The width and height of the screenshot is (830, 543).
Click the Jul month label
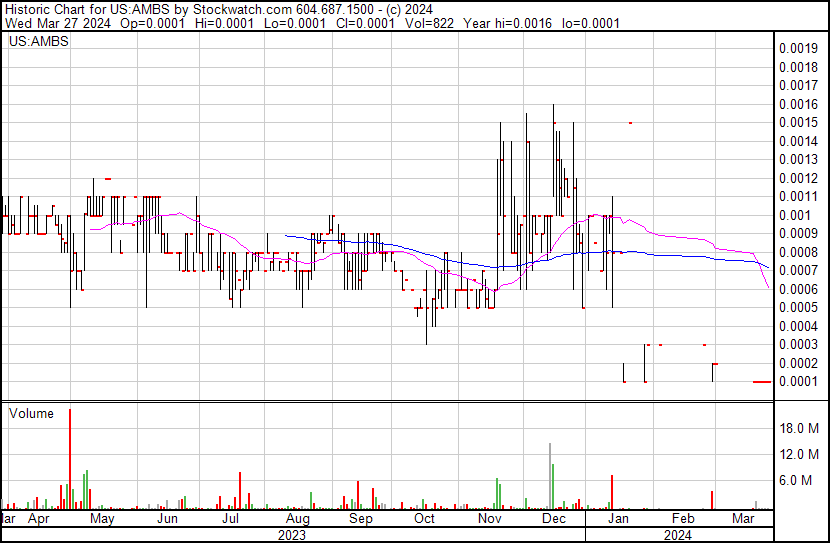[230, 519]
